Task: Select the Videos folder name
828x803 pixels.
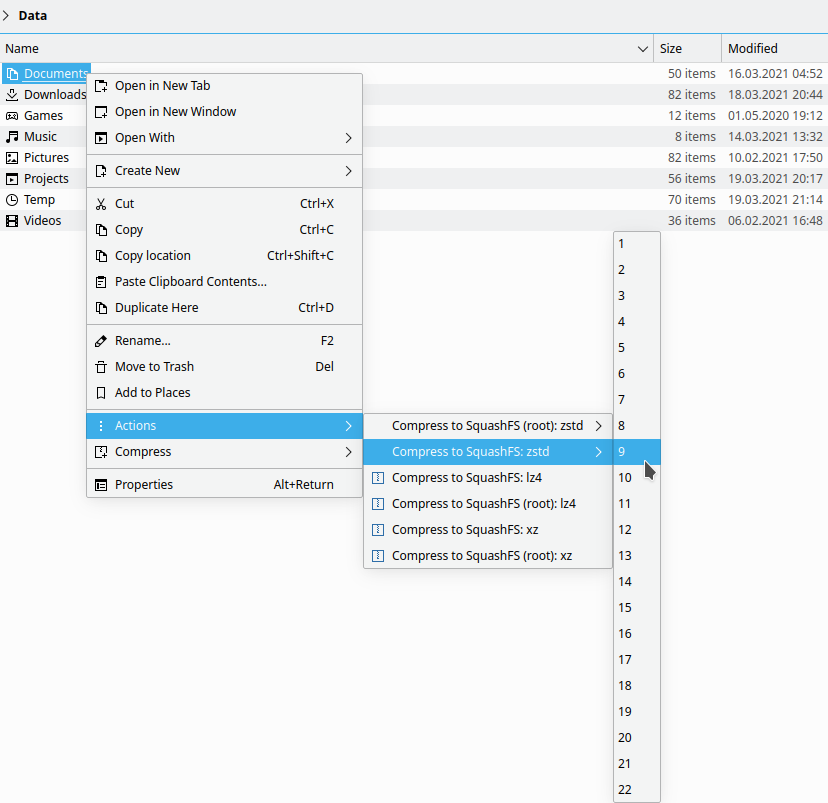Action: [x=43, y=221]
